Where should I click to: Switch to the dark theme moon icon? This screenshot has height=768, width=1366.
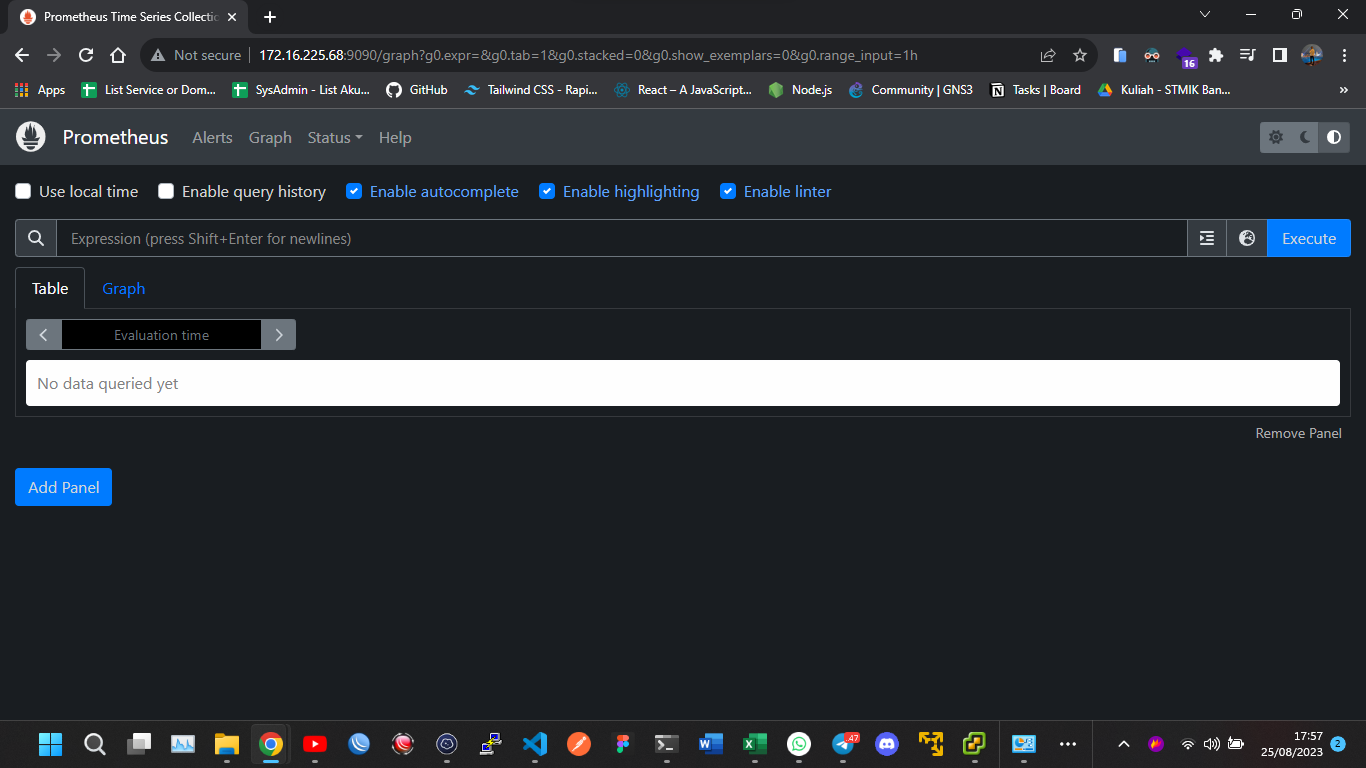[x=1305, y=137]
